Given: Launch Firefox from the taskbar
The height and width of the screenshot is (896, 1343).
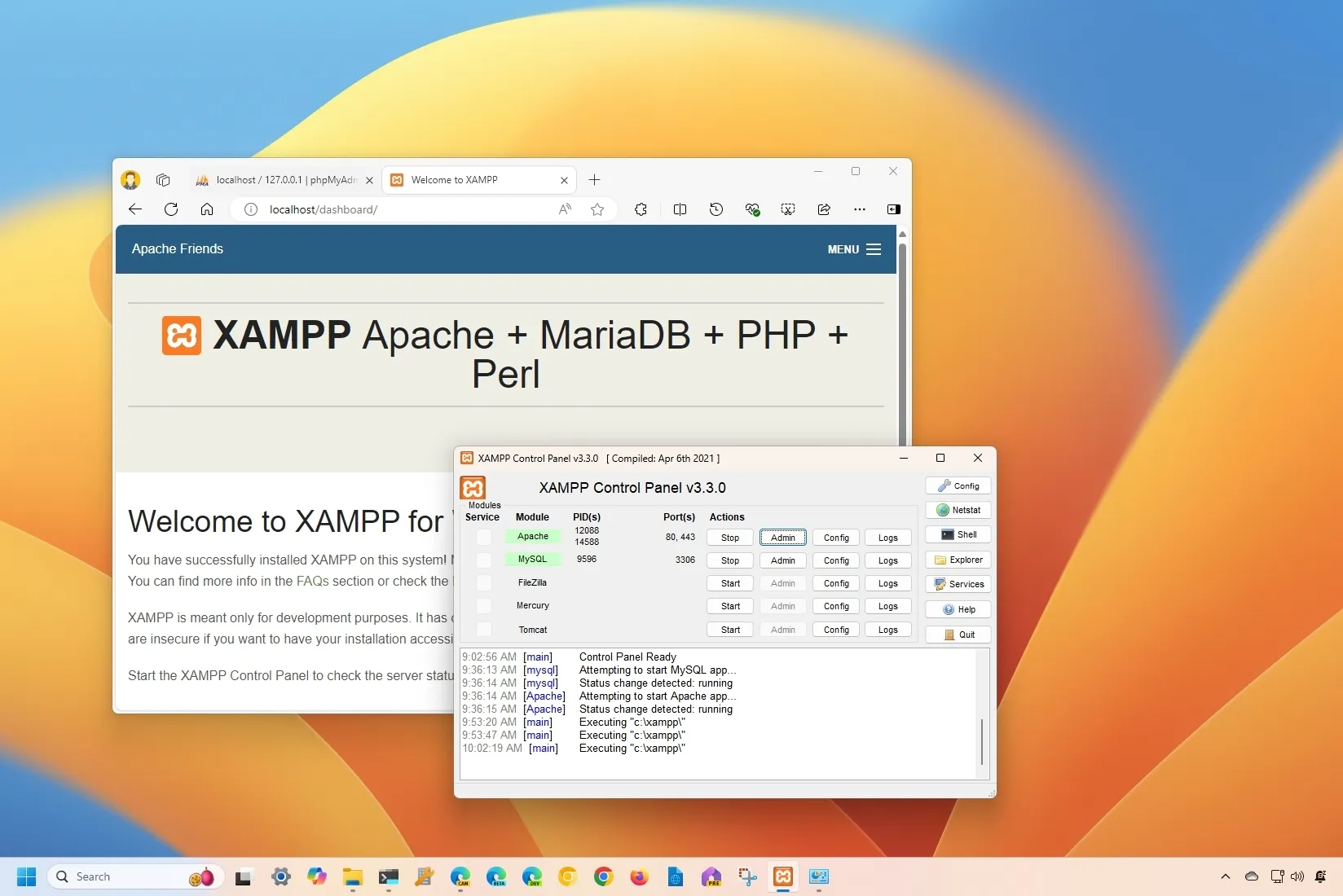Looking at the screenshot, I should 639,877.
